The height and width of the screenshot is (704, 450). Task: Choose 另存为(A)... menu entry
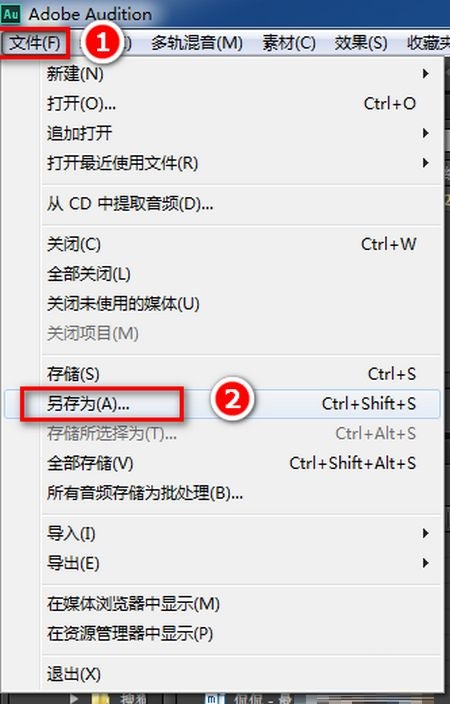pos(223,404)
